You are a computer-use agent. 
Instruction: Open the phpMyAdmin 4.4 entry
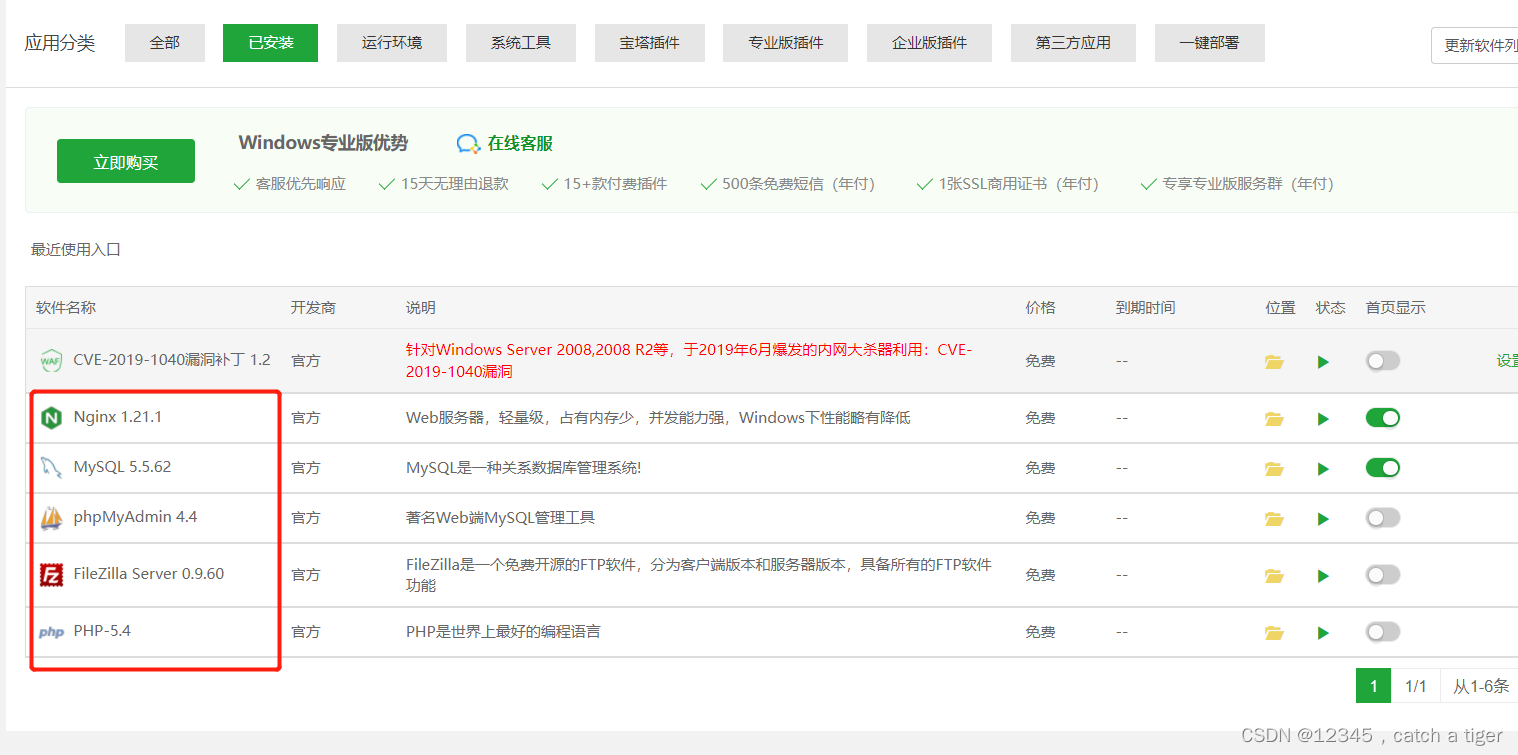tap(135, 517)
